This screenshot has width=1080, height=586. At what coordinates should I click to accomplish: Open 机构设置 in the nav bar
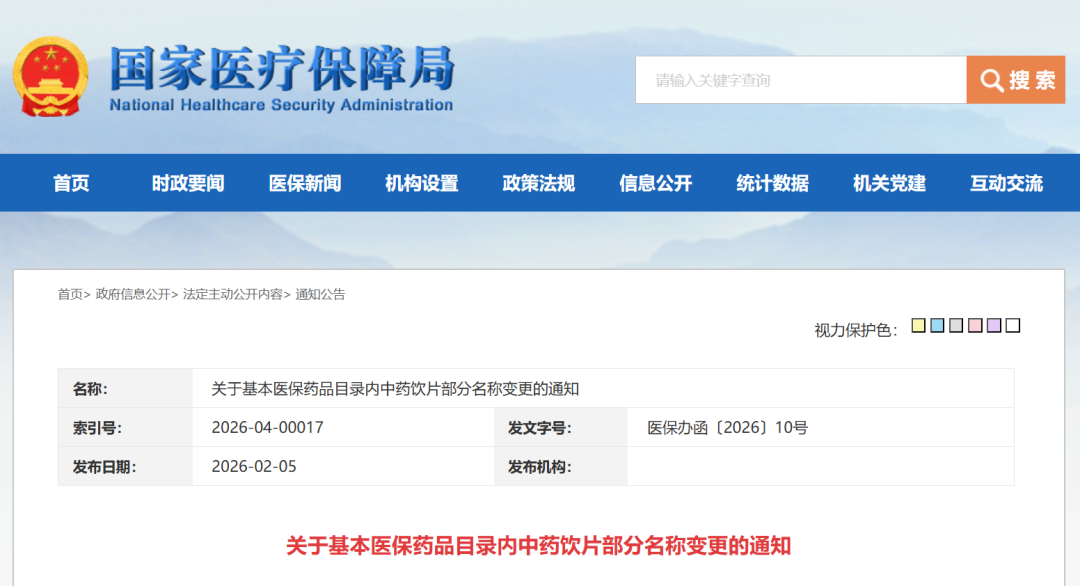(x=422, y=183)
